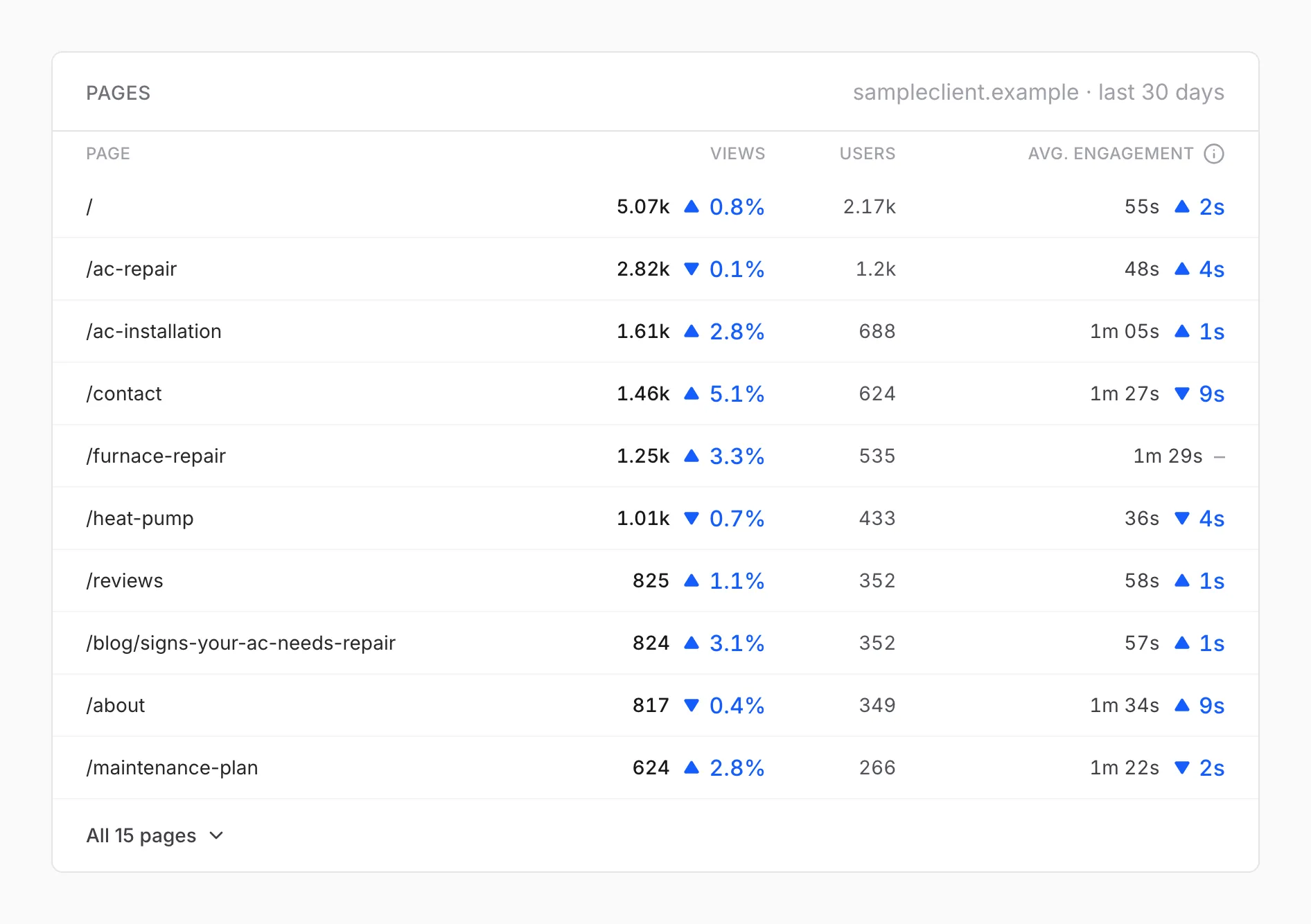Image resolution: width=1311 pixels, height=924 pixels.
Task: Click the down arrow beside /maintenance-plan 2s engagement
Action: tap(1182, 767)
